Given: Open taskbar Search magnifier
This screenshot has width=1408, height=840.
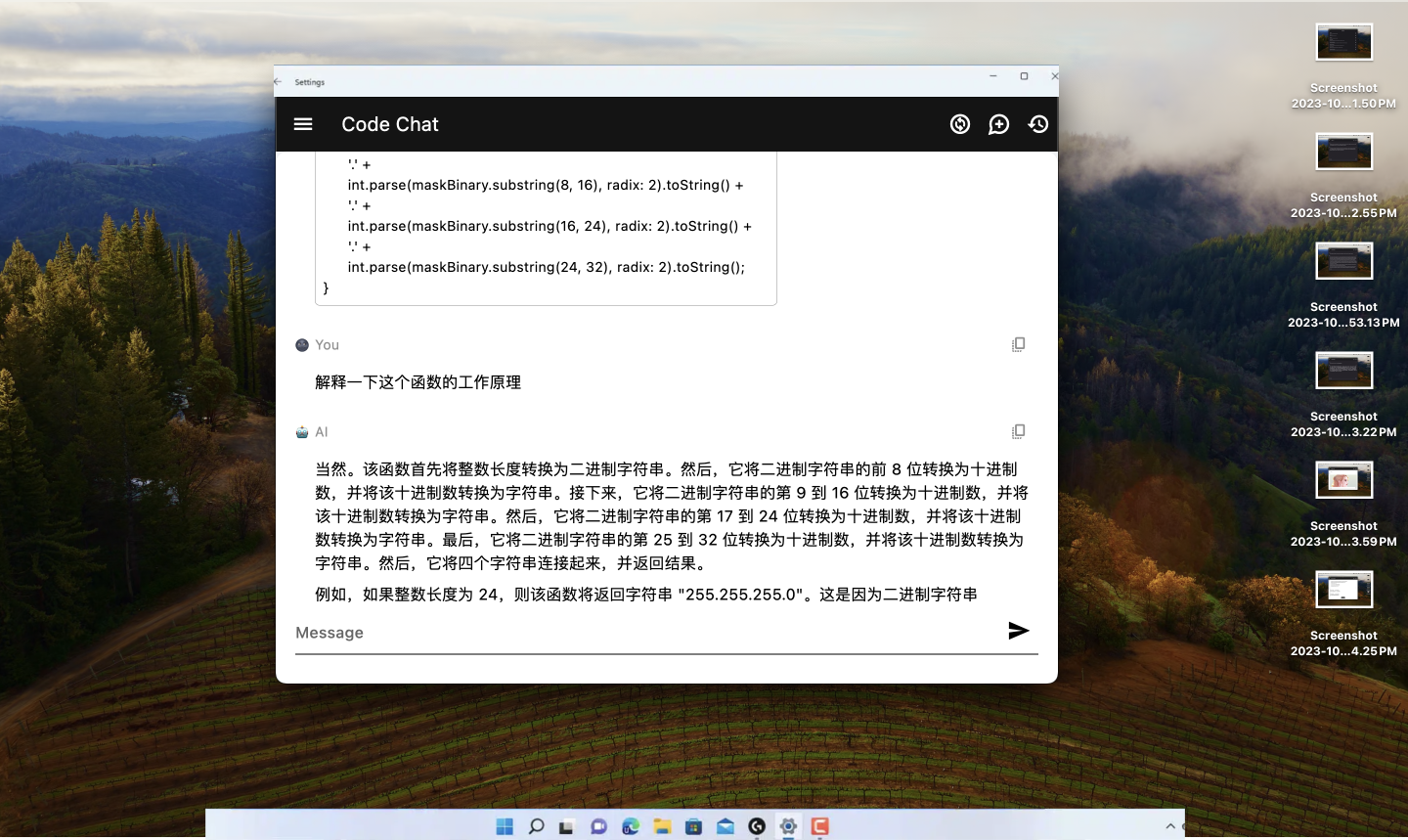Looking at the screenshot, I should [x=536, y=826].
